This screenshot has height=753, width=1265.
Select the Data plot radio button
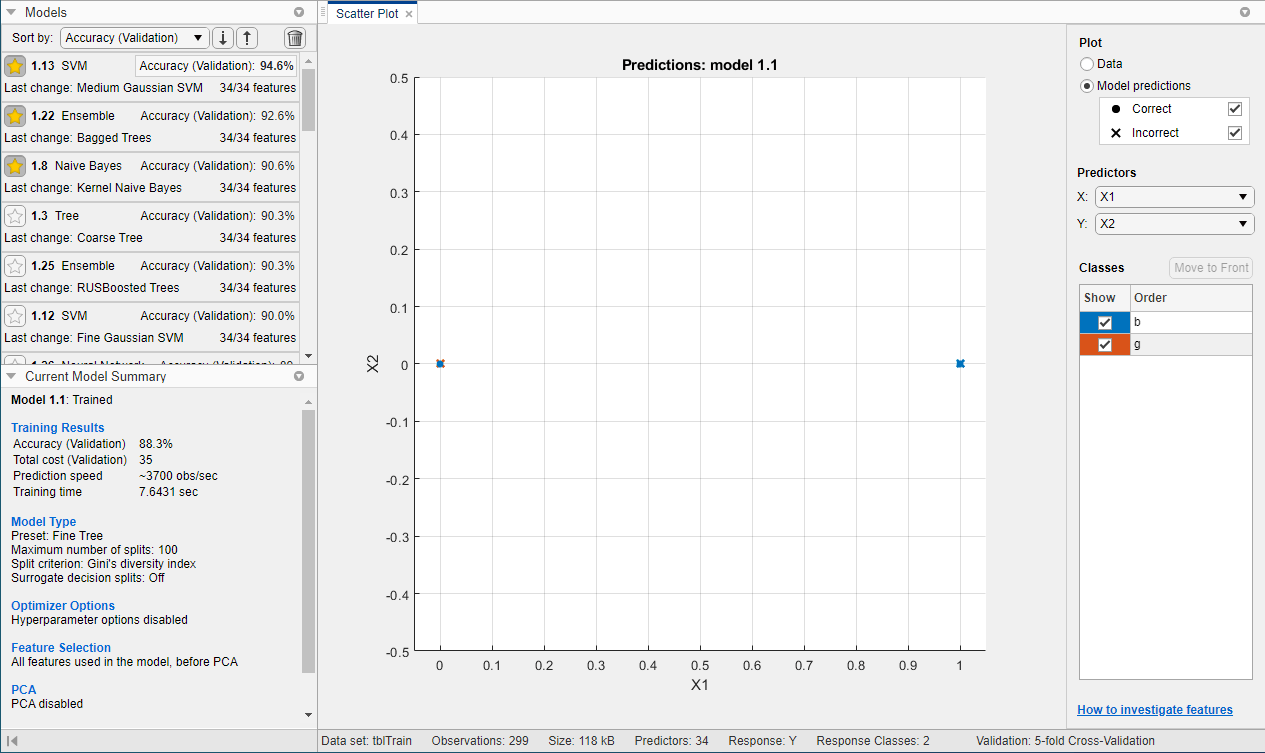click(1087, 63)
